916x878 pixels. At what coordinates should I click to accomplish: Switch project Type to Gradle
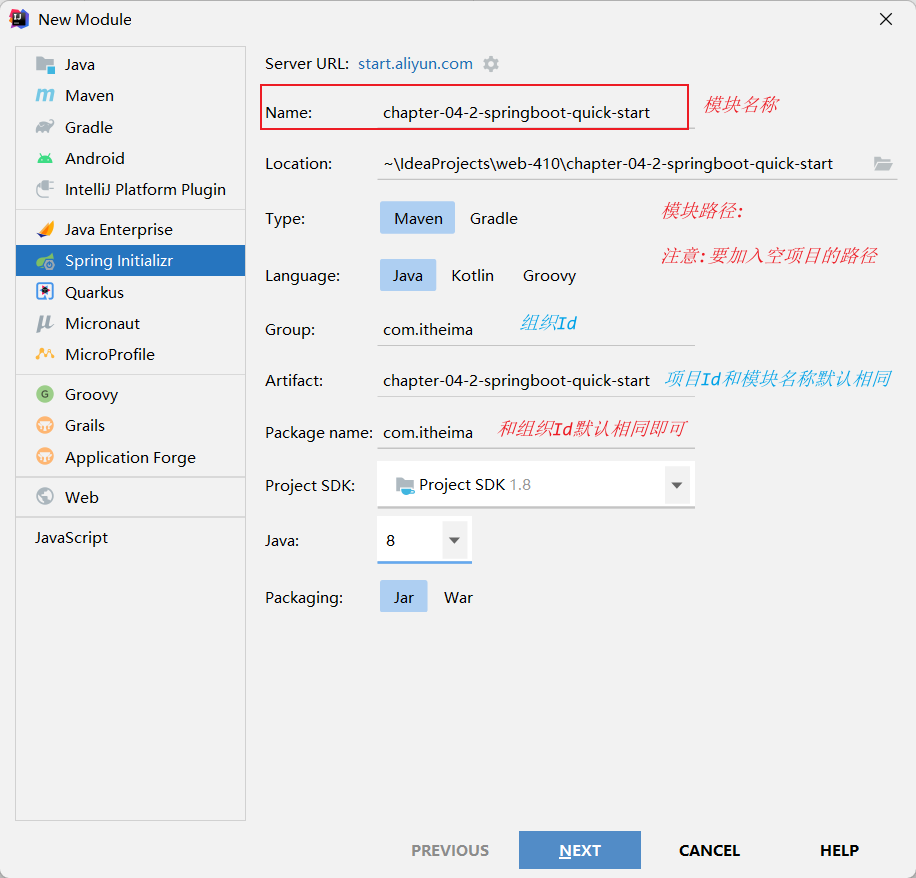(494, 218)
